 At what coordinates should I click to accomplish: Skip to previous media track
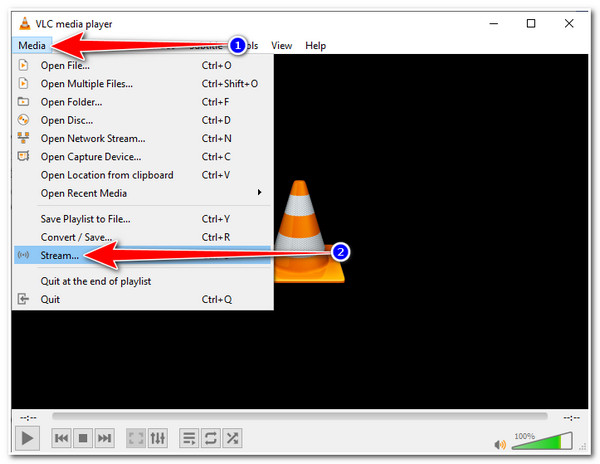point(61,438)
